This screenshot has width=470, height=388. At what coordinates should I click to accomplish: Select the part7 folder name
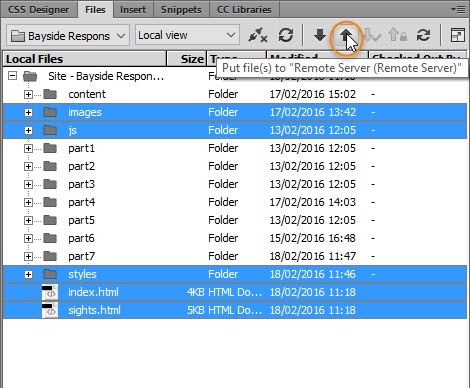point(82,256)
